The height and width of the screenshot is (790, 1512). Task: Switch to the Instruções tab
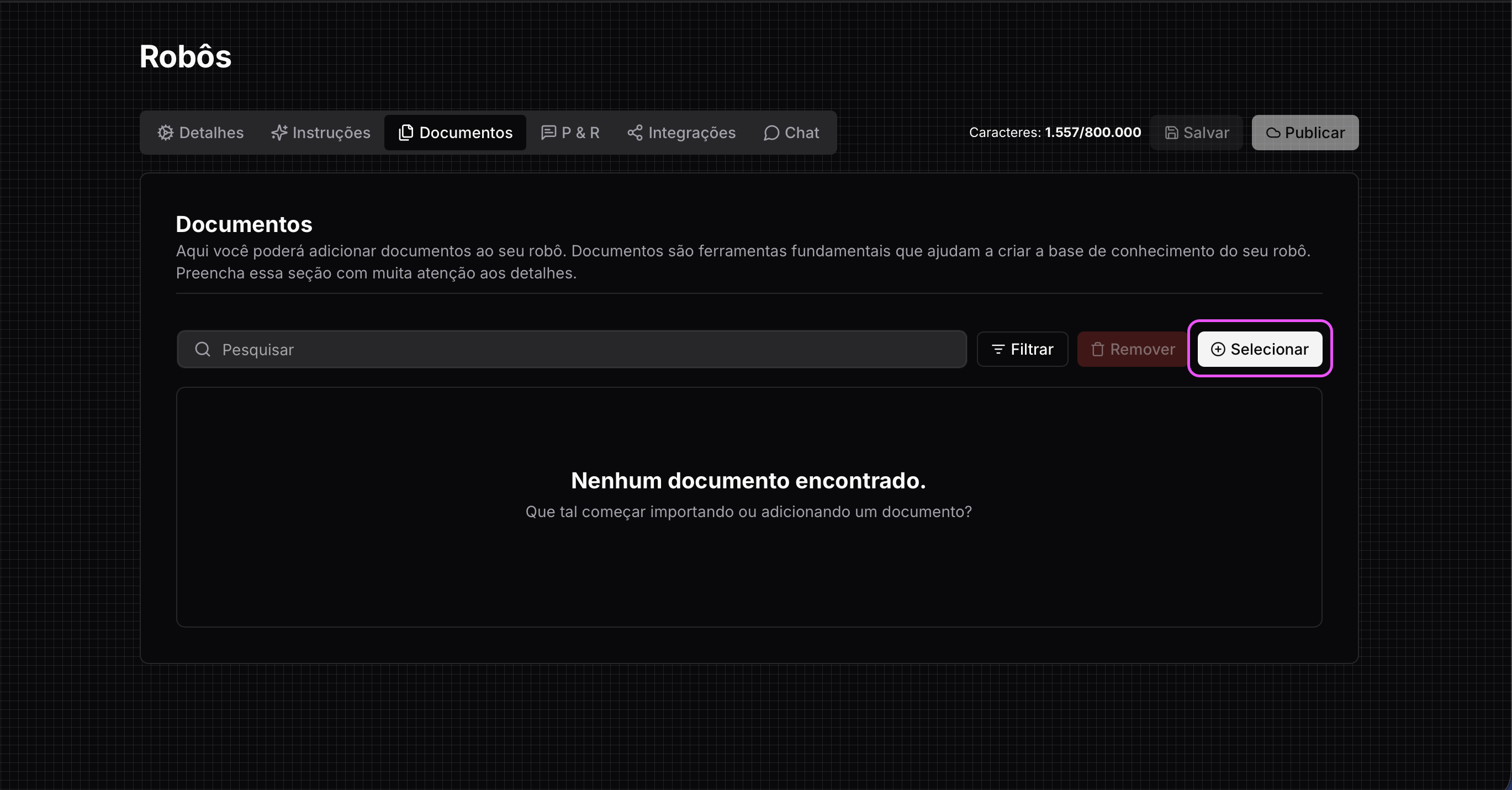point(321,133)
